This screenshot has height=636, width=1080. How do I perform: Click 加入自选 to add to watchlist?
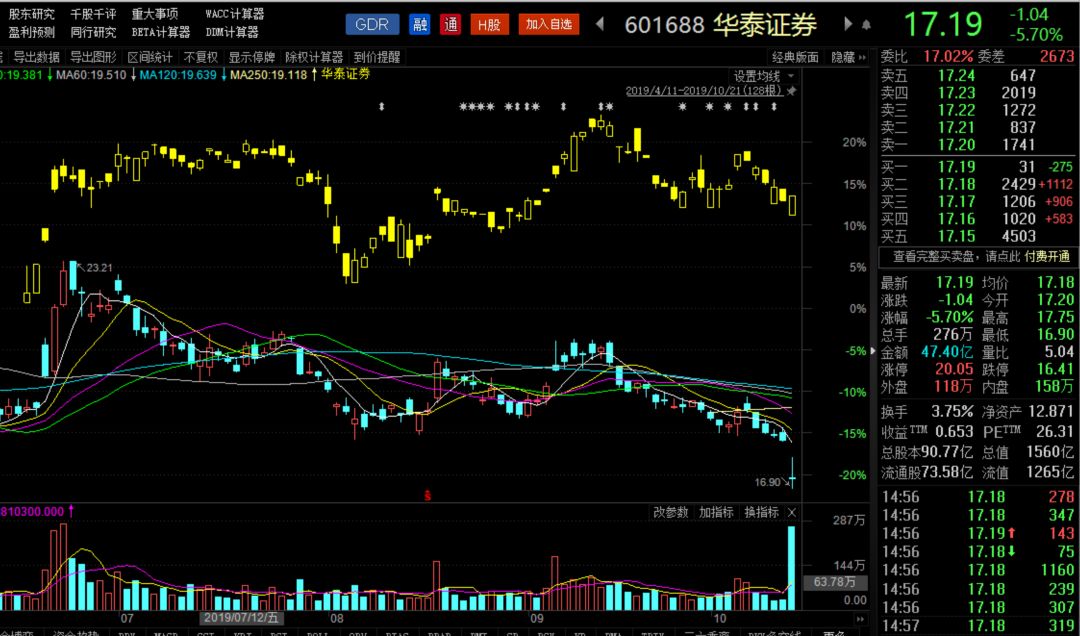point(548,25)
